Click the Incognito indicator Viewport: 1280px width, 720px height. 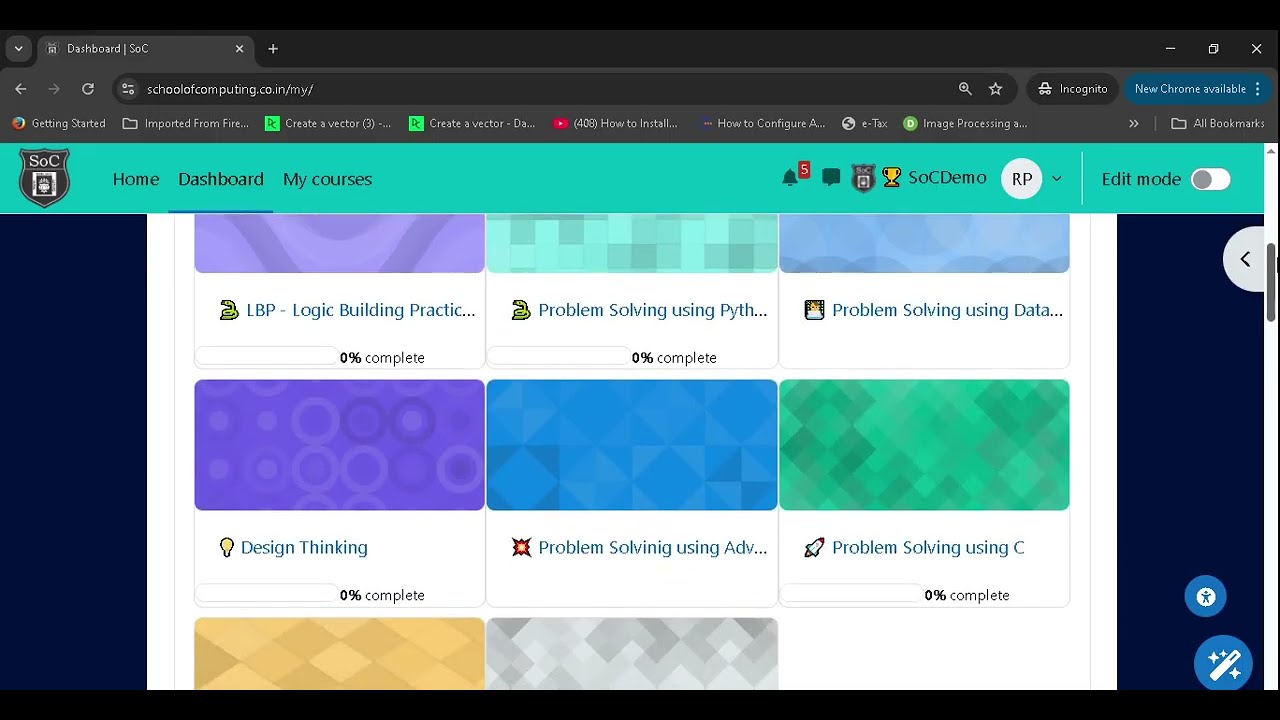pyautogui.click(x=1073, y=89)
